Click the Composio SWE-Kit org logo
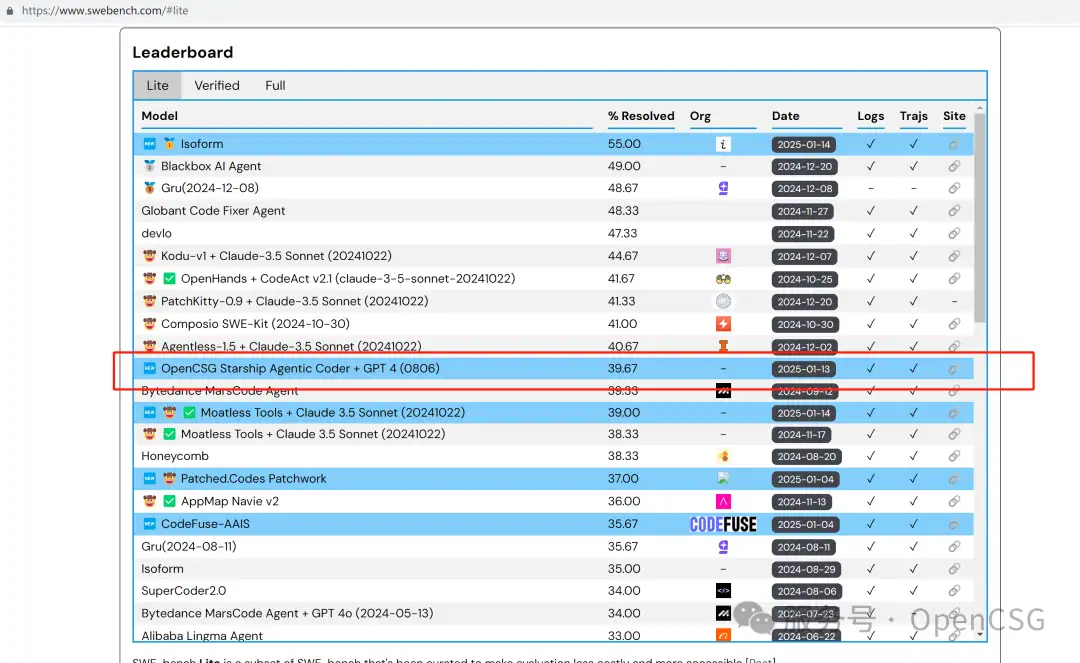This screenshot has width=1080, height=663. (723, 324)
